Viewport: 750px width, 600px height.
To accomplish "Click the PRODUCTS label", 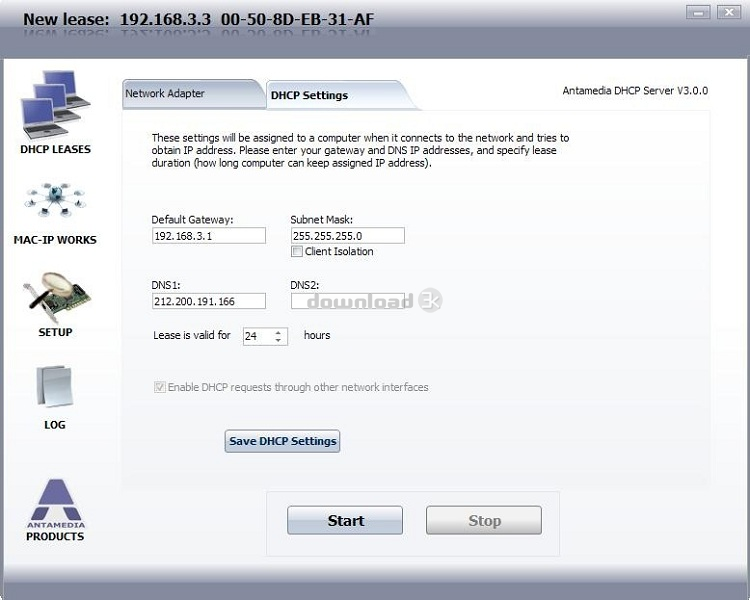I will [55, 537].
